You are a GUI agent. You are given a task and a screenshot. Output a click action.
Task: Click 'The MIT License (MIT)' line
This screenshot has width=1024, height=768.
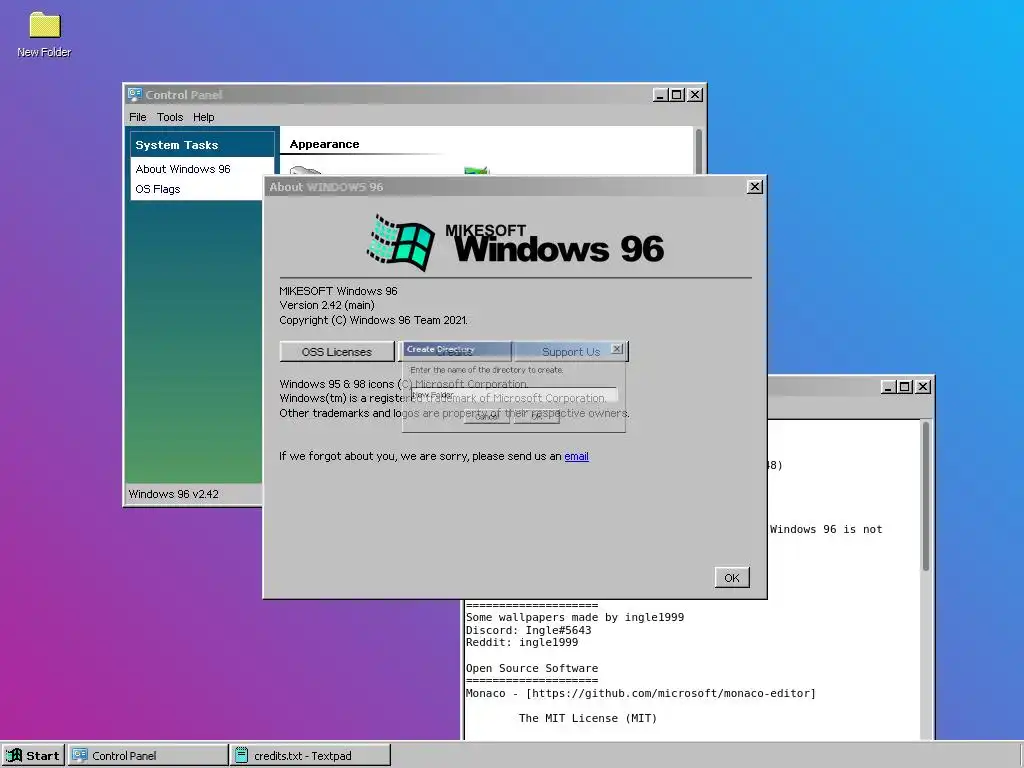(588, 718)
